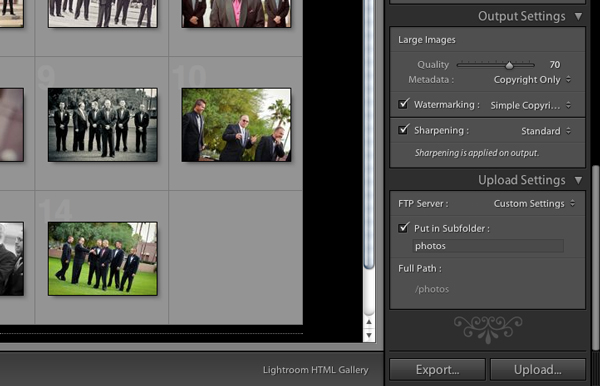This screenshot has height=386, width=600.
Task: Click 'Sharpening is applied on output' note
Action: (x=477, y=153)
